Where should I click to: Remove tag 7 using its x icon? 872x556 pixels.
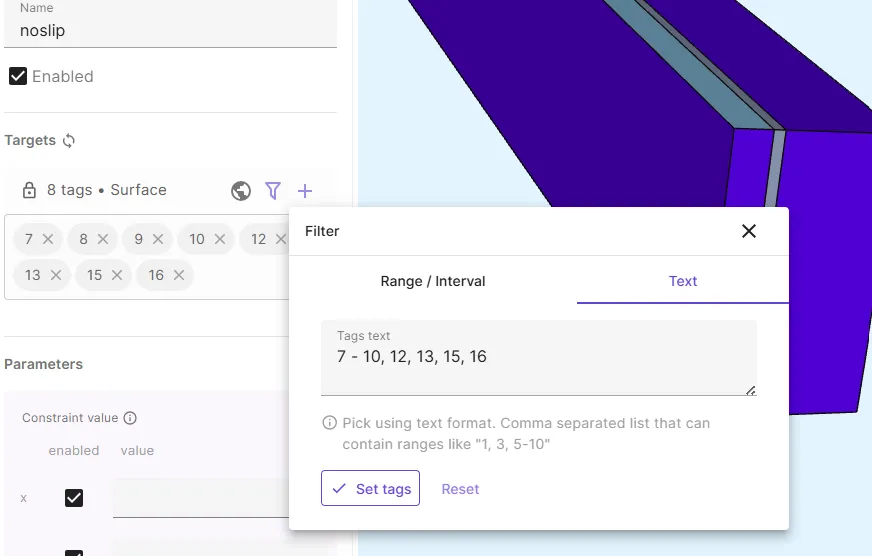point(48,239)
